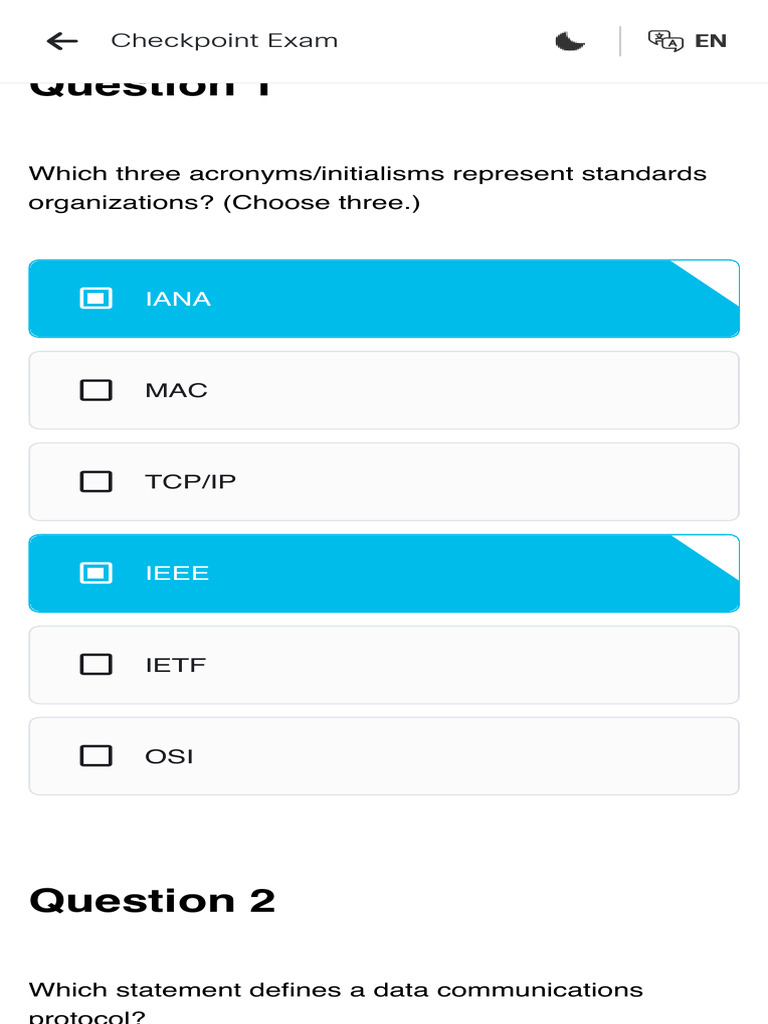Check the IETF checkbox
This screenshot has height=1024, width=768.
pyautogui.click(x=96, y=664)
